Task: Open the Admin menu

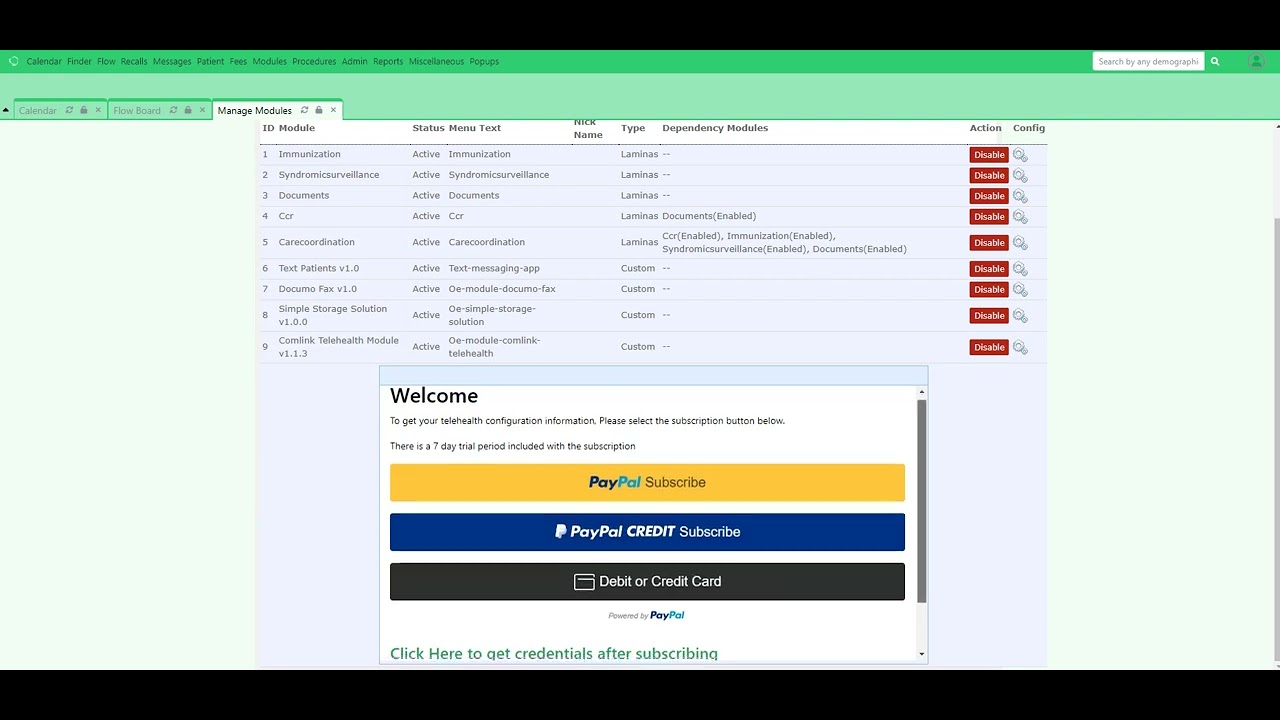Action: pos(354,61)
